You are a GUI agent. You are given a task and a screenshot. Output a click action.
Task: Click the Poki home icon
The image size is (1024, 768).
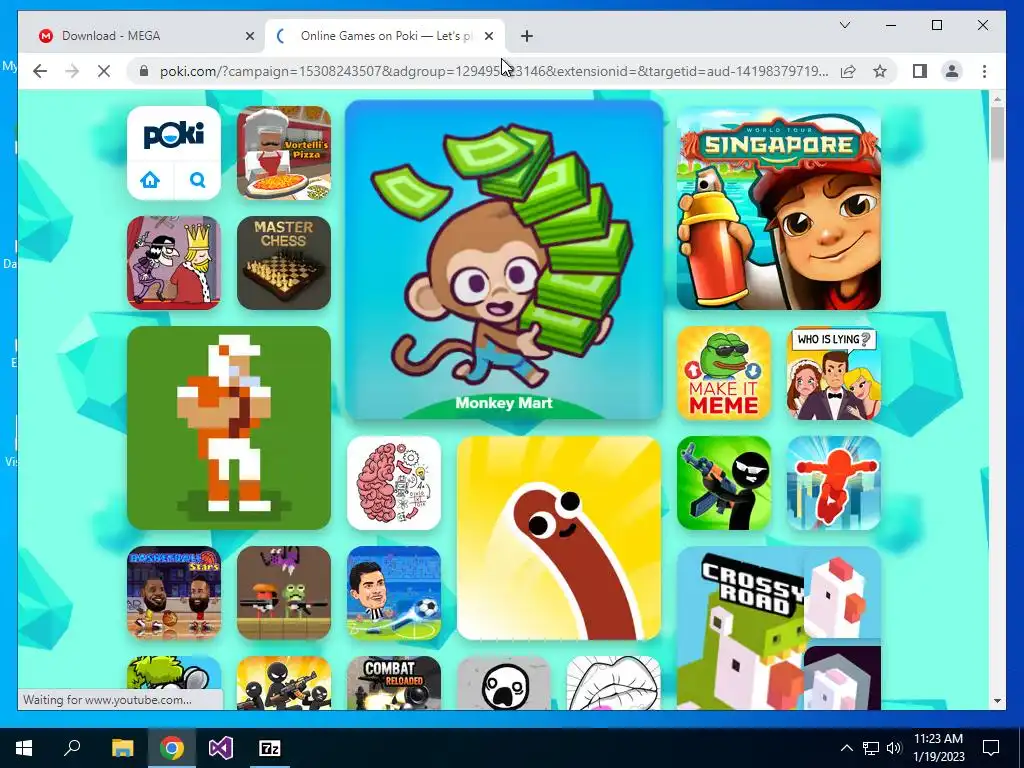pos(150,180)
